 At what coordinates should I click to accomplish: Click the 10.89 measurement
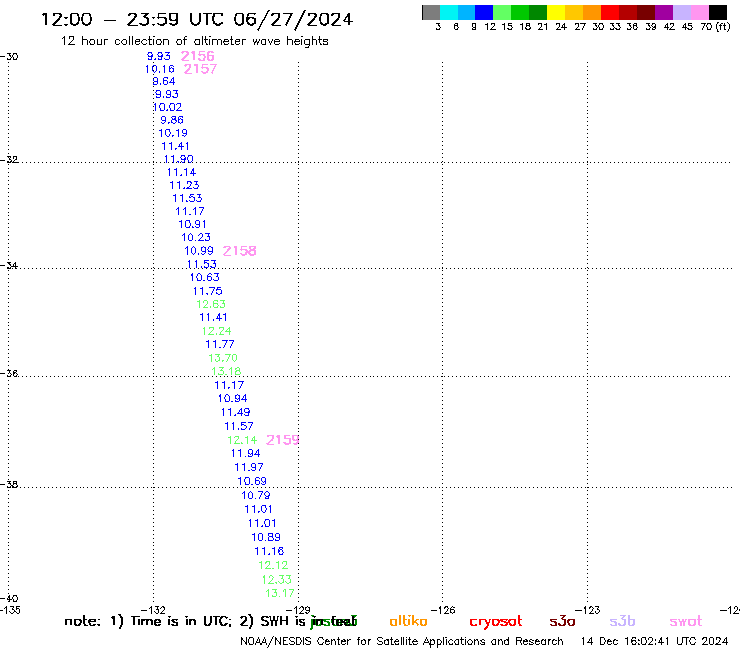point(266,537)
